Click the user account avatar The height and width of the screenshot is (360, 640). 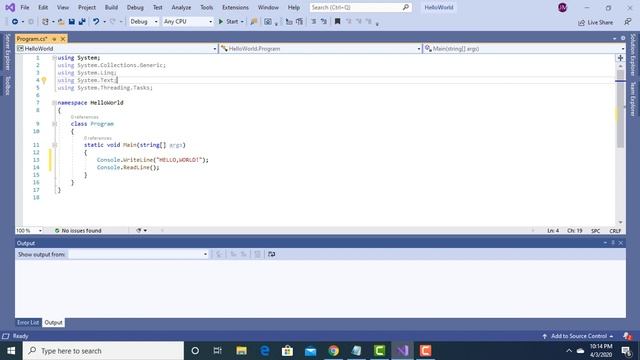tap(562, 7)
